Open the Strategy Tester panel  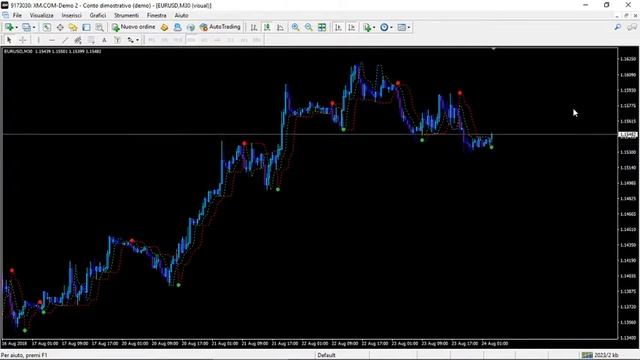pos(100,27)
